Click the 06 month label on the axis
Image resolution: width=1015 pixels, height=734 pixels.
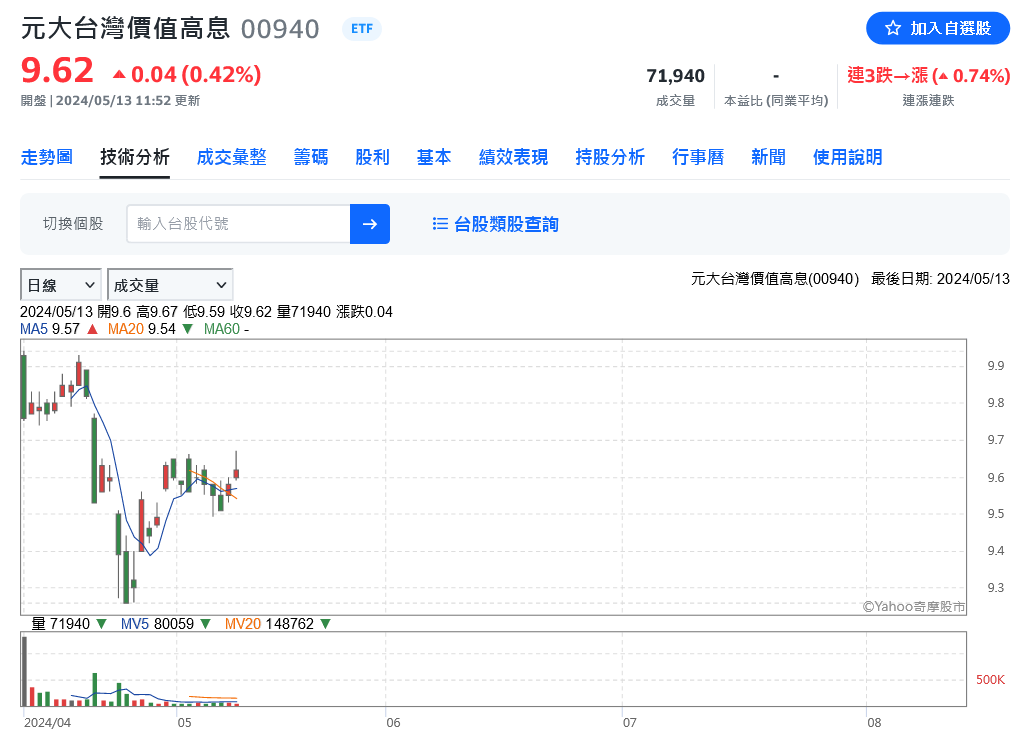(x=394, y=722)
